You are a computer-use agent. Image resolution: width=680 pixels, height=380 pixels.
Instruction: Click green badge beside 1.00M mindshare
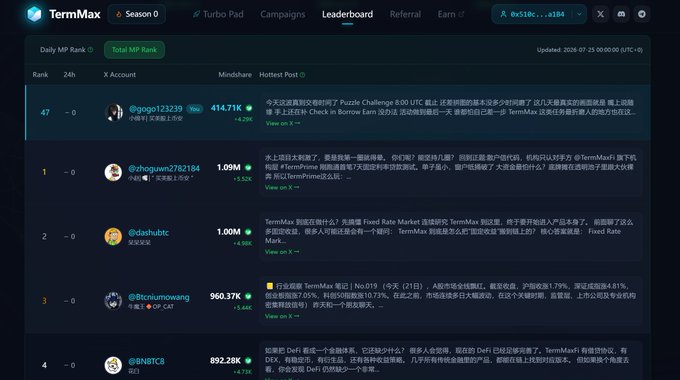(248, 232)
